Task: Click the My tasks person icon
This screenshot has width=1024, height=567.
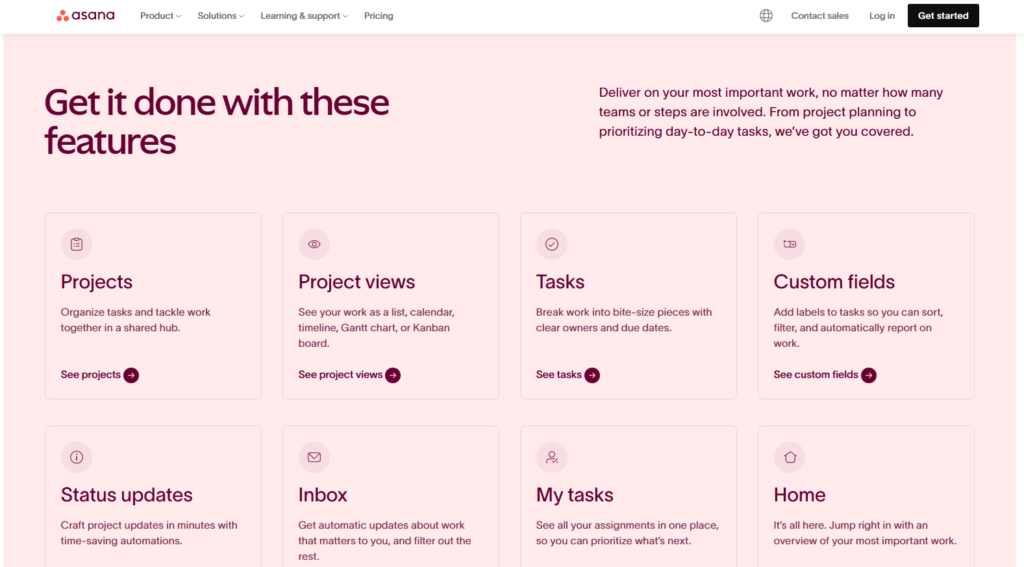Action: [551, 457]
